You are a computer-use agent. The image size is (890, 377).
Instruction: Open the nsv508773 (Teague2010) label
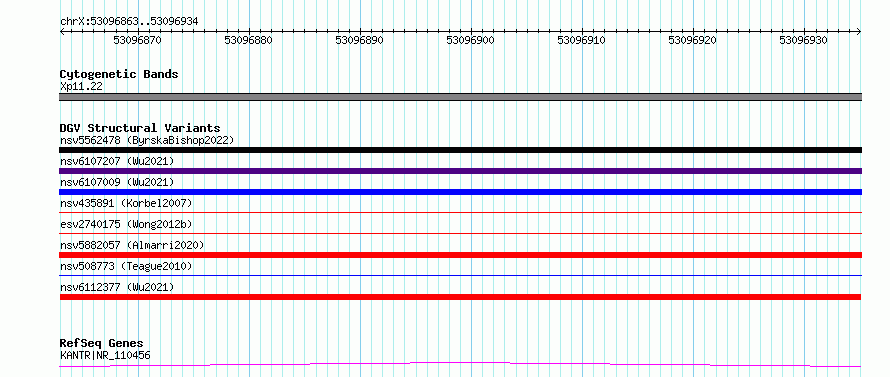(126, 266)
